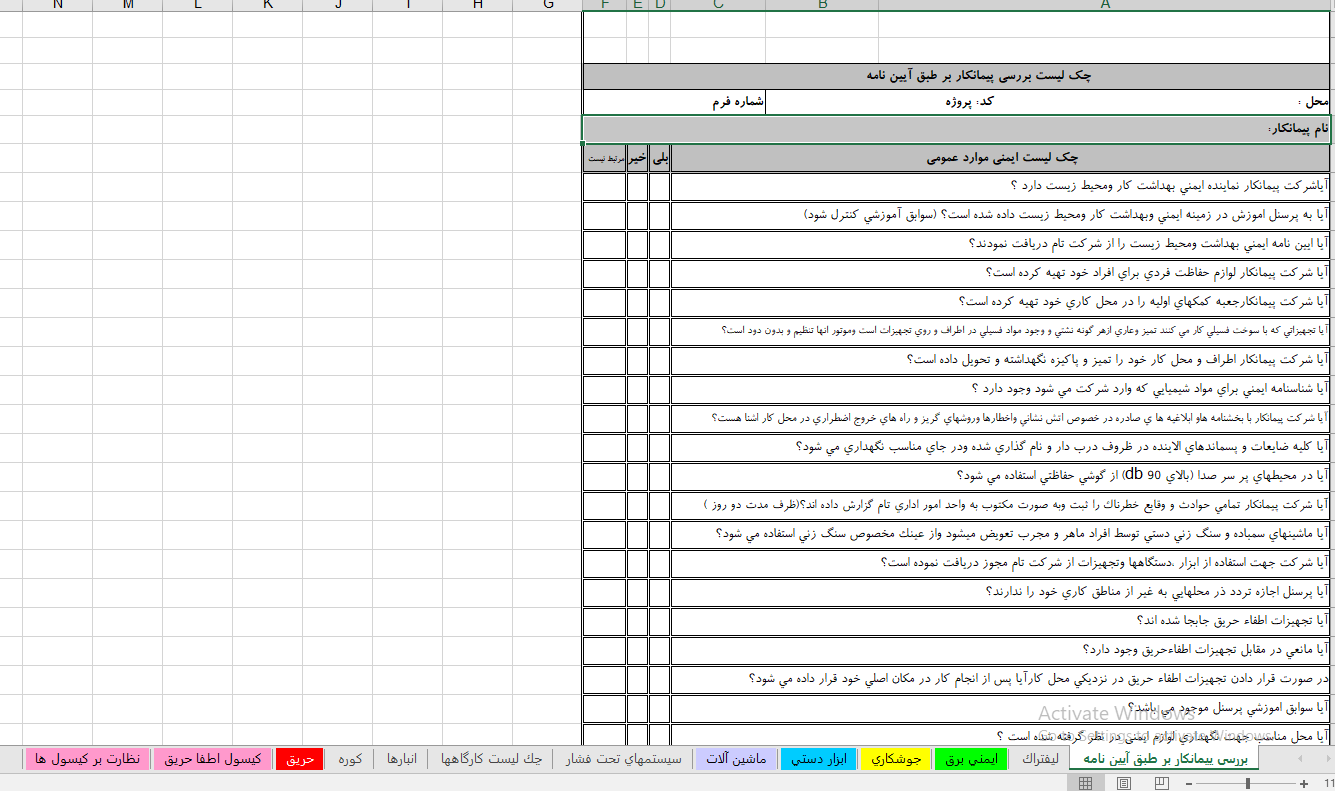Screen dimensions: 1335x791
Task: Select the شماره فرم cell
Action: click(675, 102)
